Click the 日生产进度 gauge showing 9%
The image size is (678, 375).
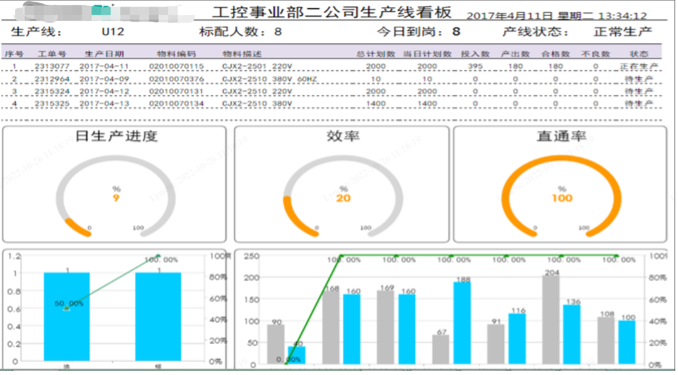[115, 197]
